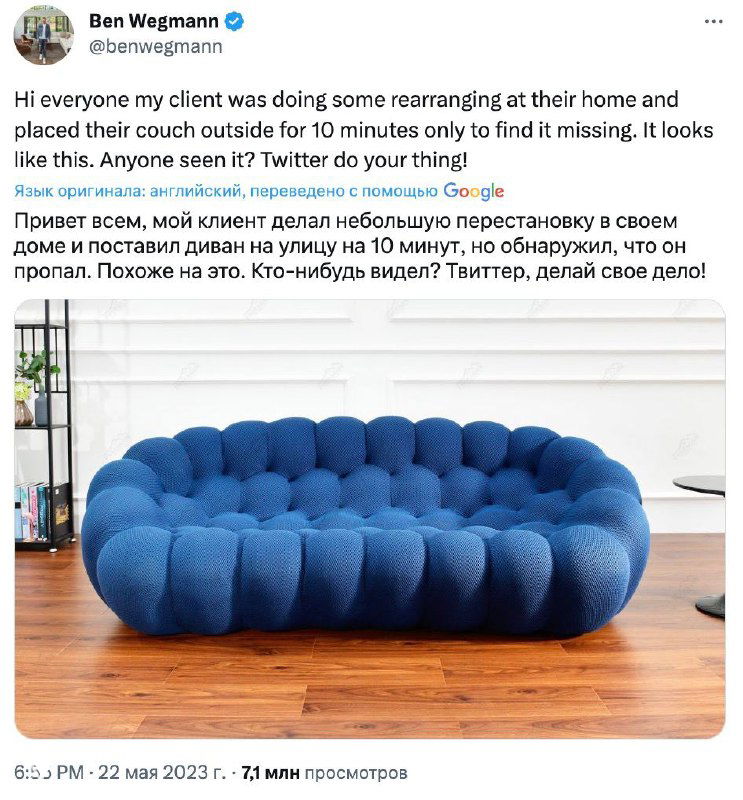Click 'Twitter do your thing!' phrase
The image size is (743, 800).
(x=364, y=161)
